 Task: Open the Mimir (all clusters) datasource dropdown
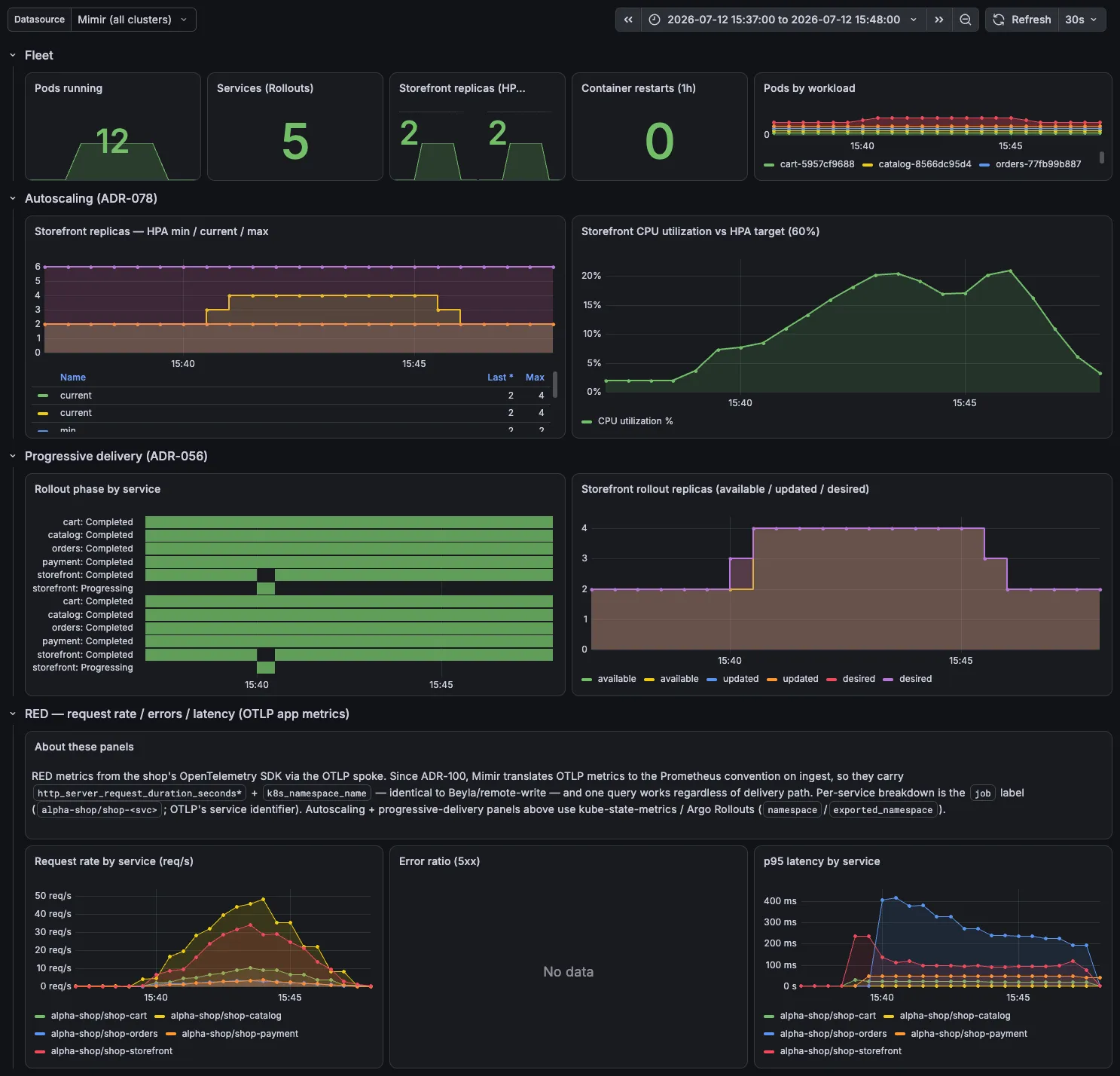133,20
